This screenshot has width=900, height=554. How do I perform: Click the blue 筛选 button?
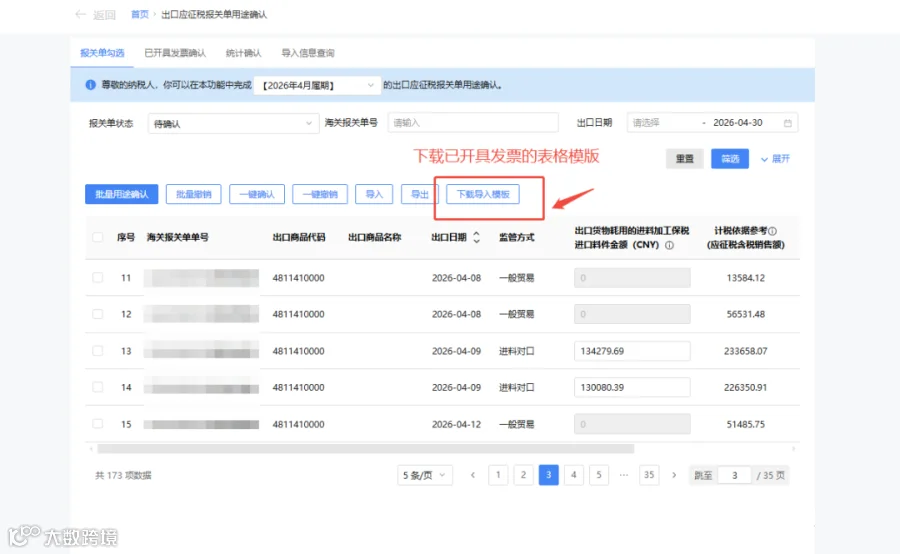click(730, 158)
